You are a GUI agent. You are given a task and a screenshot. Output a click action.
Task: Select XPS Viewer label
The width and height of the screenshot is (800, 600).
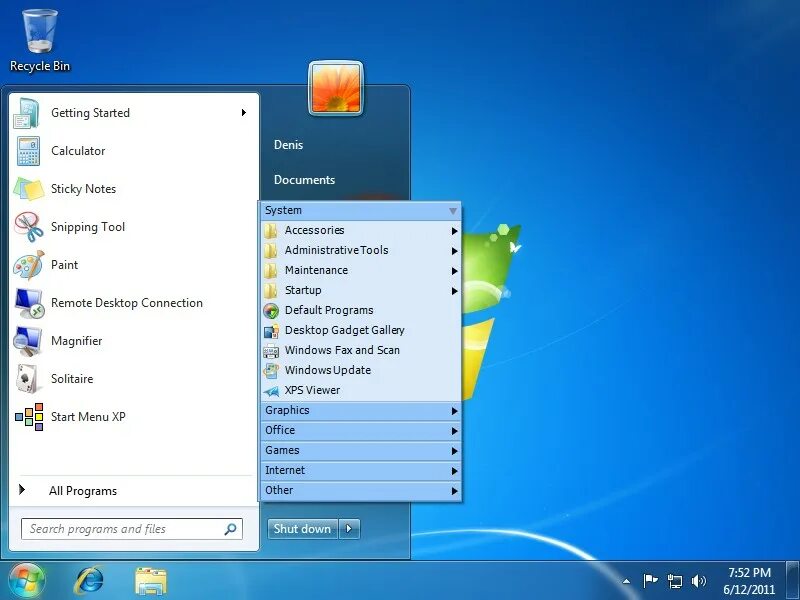(312, 391)
